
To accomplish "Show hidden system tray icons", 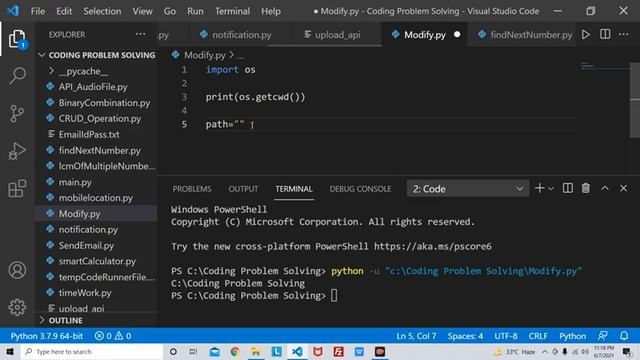I will 545,351.
